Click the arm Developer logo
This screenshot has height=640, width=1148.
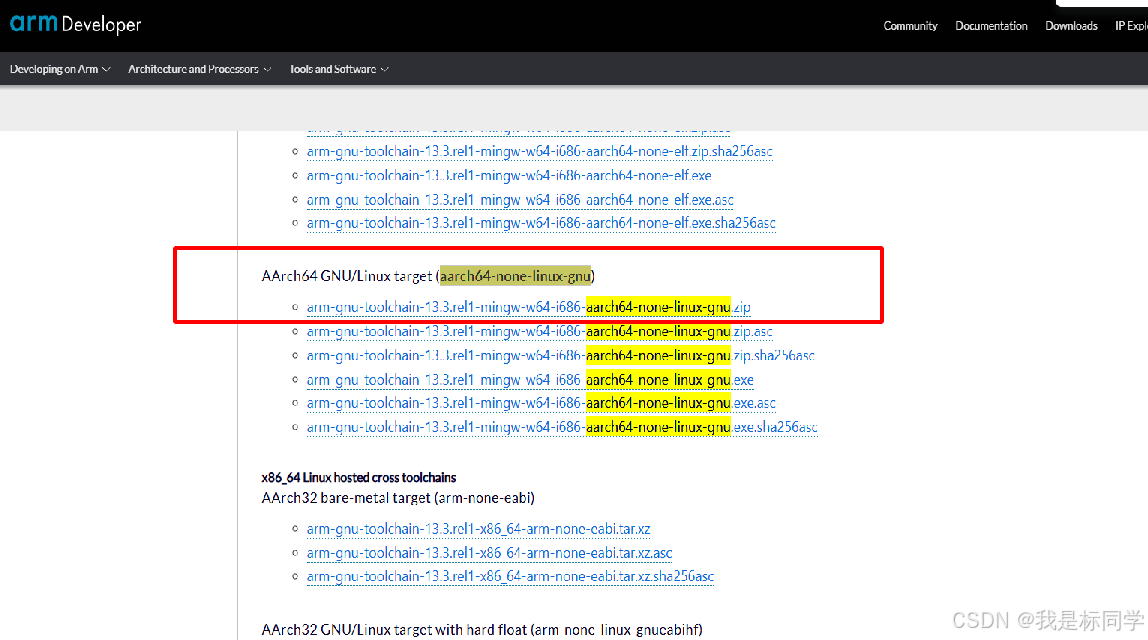(x=75, y=24)
